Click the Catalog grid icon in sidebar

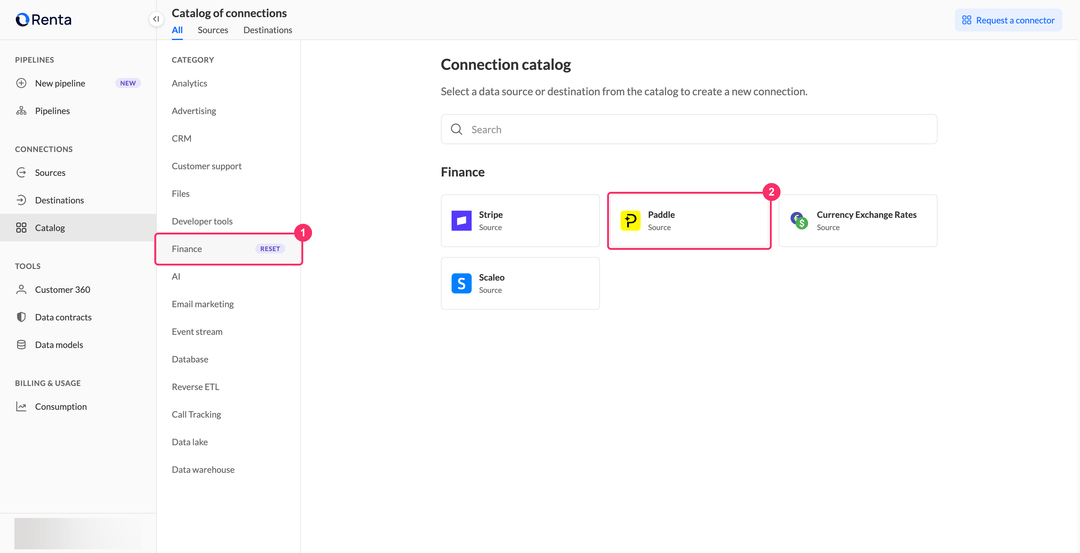21,228
